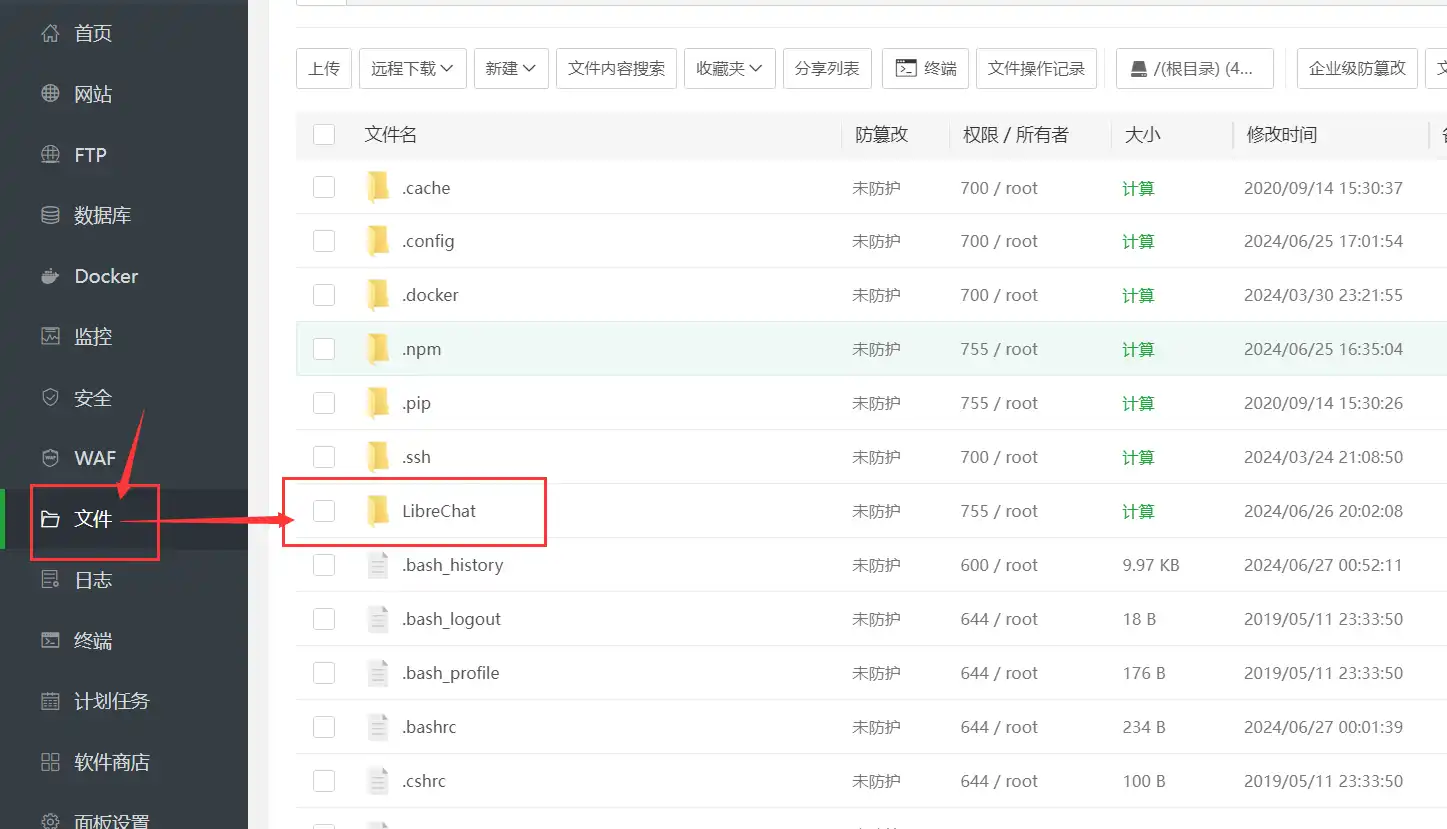
Task: Check the box for the .npm folder
Action: click(x=324, y=349)
